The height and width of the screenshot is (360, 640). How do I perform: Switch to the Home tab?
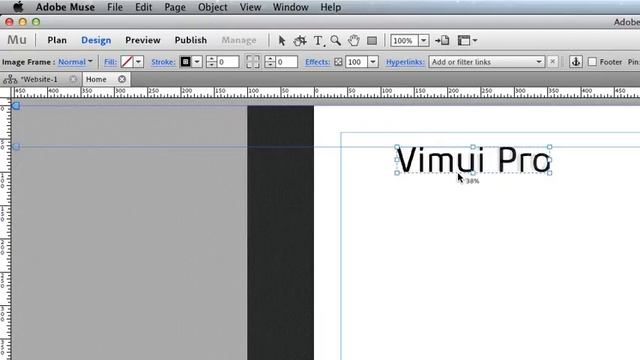96,79
